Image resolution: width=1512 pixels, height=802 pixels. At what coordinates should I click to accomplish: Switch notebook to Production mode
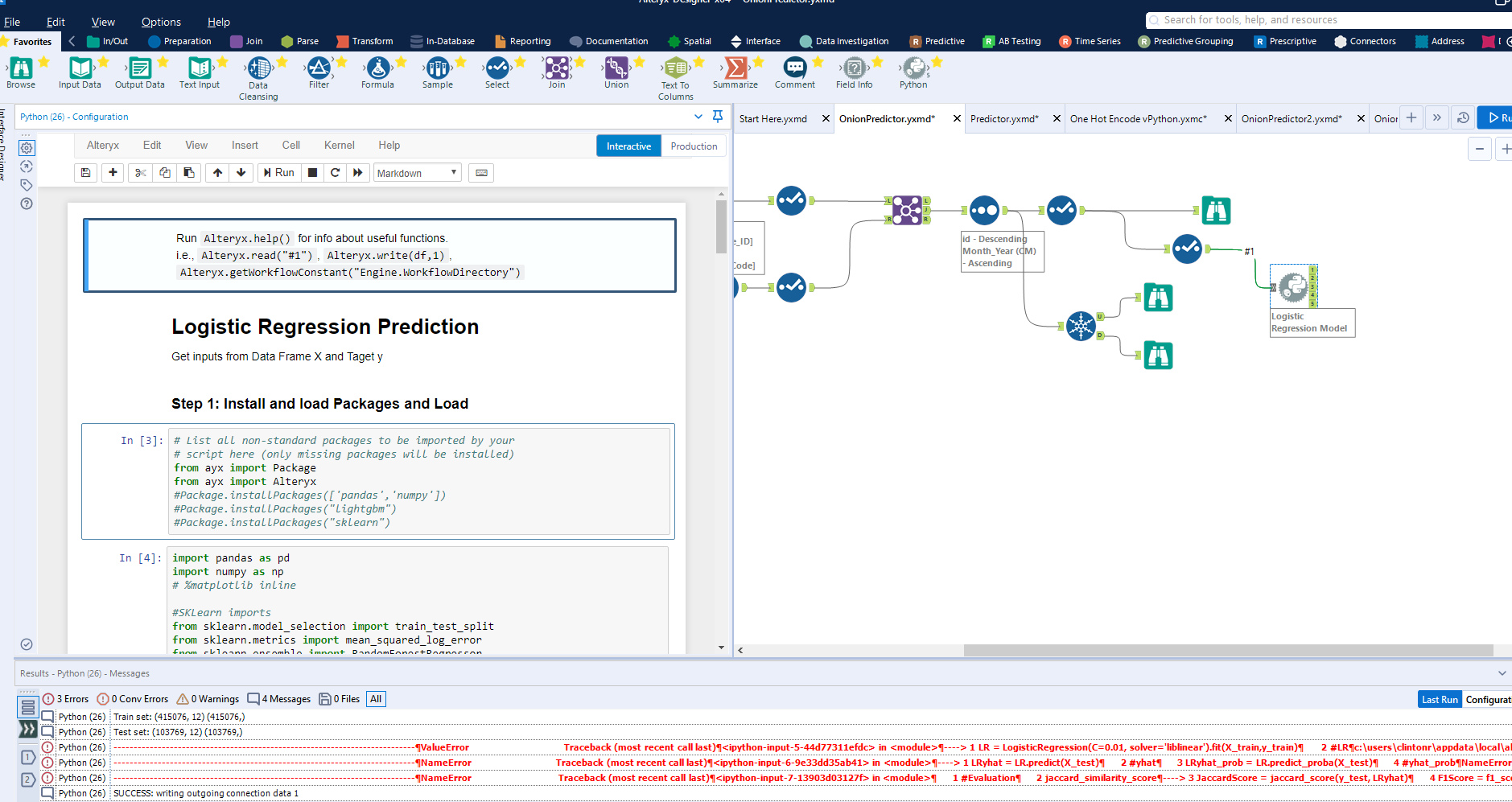tap(694, 146)
